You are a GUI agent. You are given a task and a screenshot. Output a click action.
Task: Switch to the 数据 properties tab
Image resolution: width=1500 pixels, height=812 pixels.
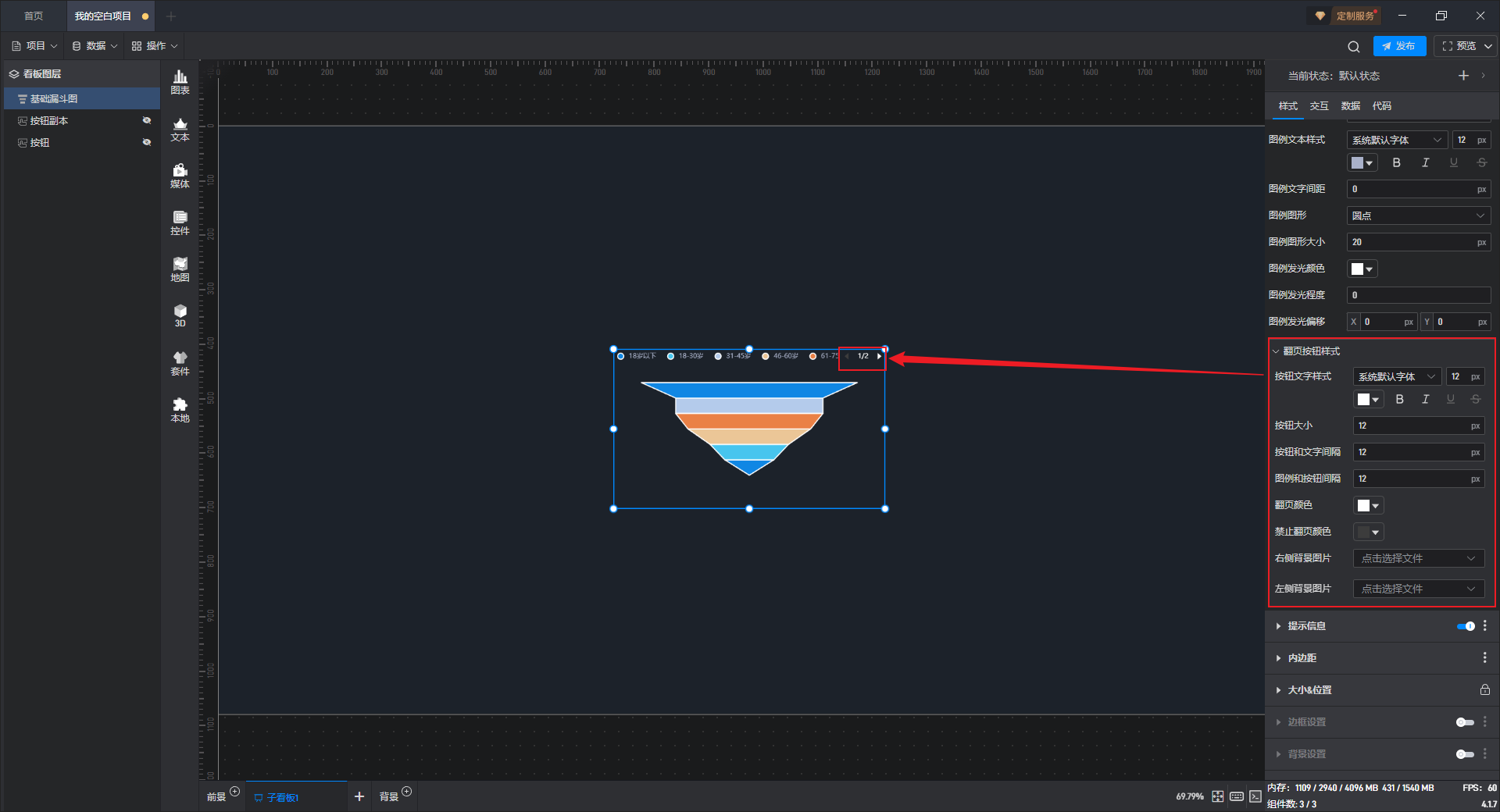click(1350, 106)
